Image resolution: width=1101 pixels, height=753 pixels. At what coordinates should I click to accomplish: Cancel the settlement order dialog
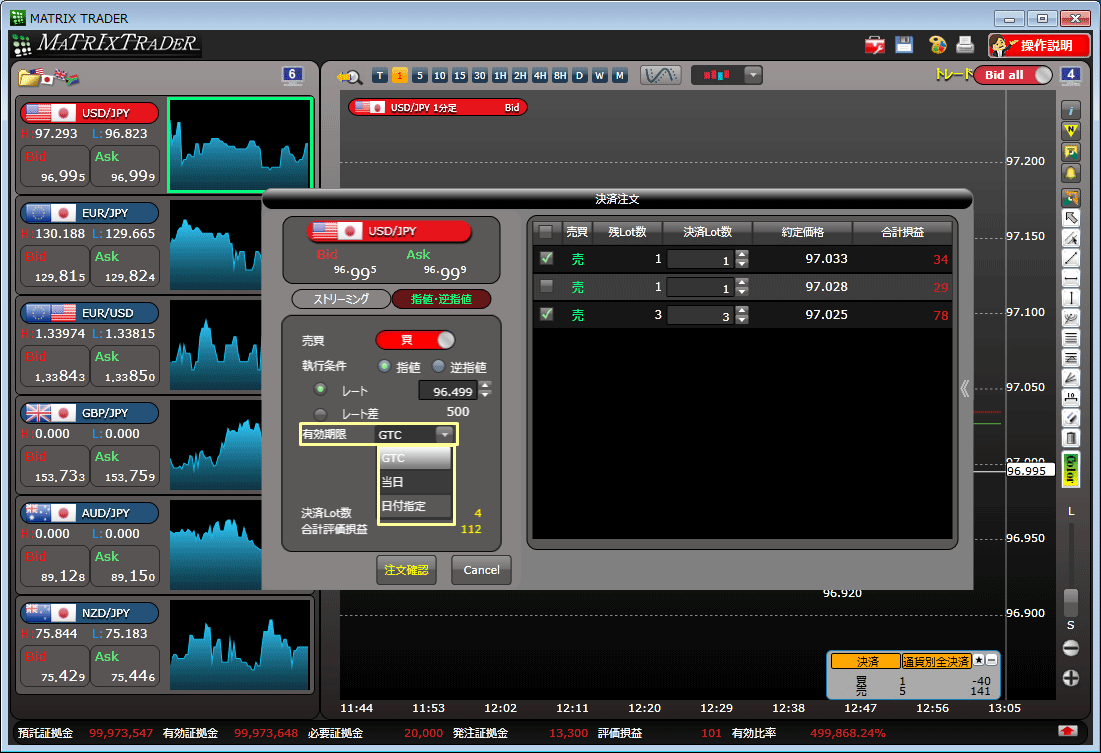click(x=481, y=570)
